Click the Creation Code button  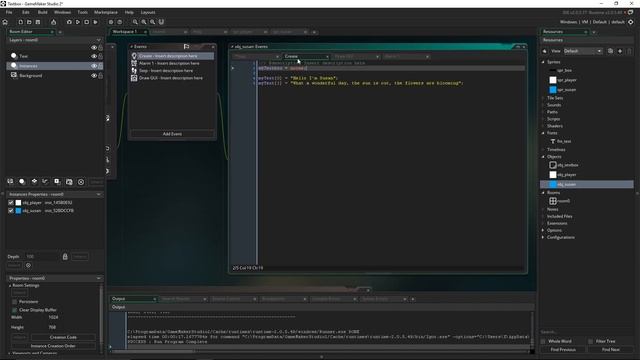(x=63, y=338)
